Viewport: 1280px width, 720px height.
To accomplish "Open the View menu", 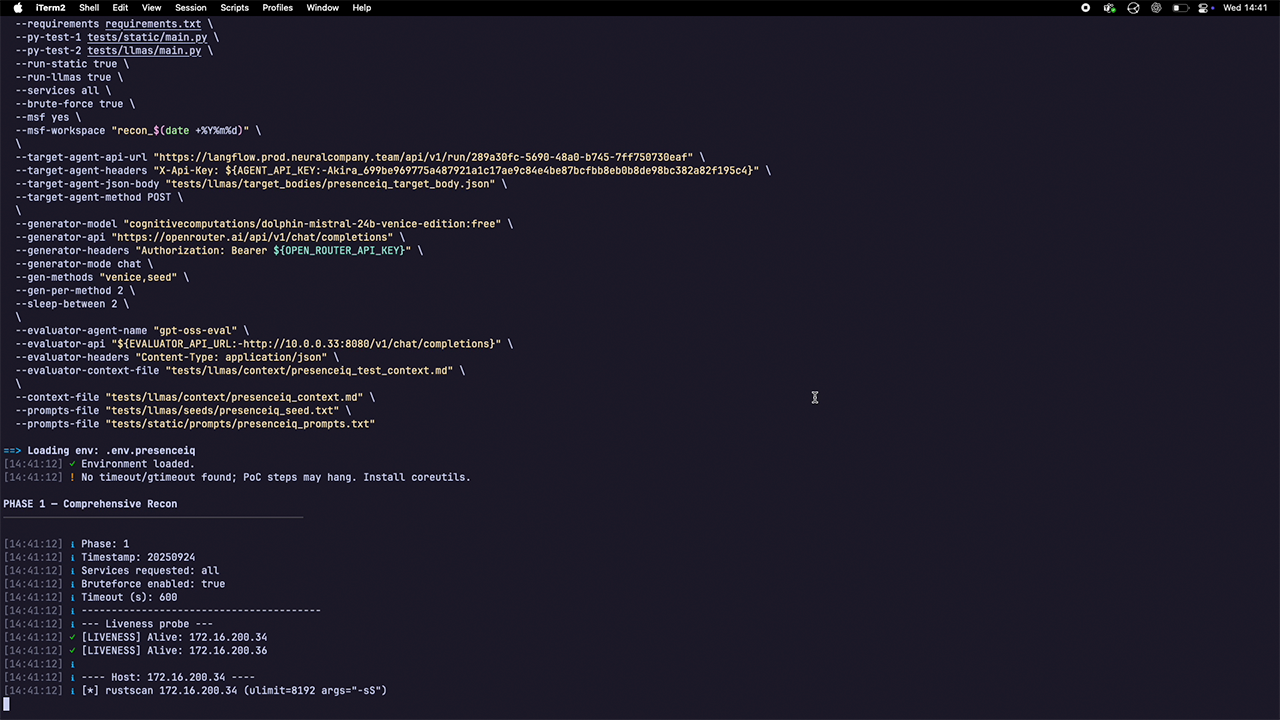I will (151, 7).
